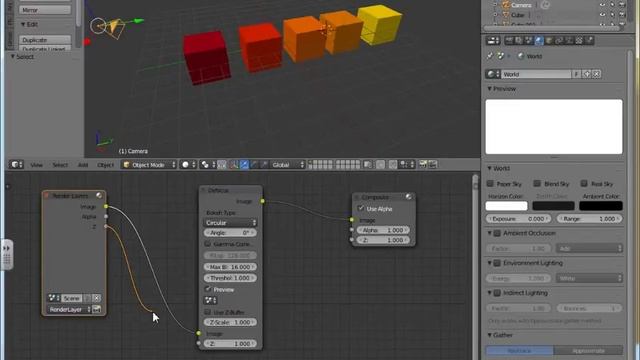Enable the Real Sky checkbox

pyautogui.click(x=584, y=183)
